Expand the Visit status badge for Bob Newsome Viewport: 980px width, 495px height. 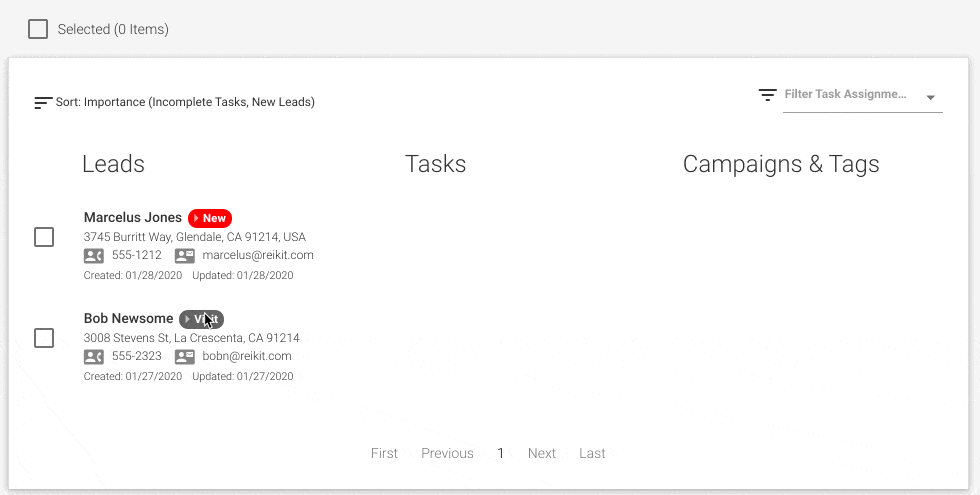tap(201, 319)
